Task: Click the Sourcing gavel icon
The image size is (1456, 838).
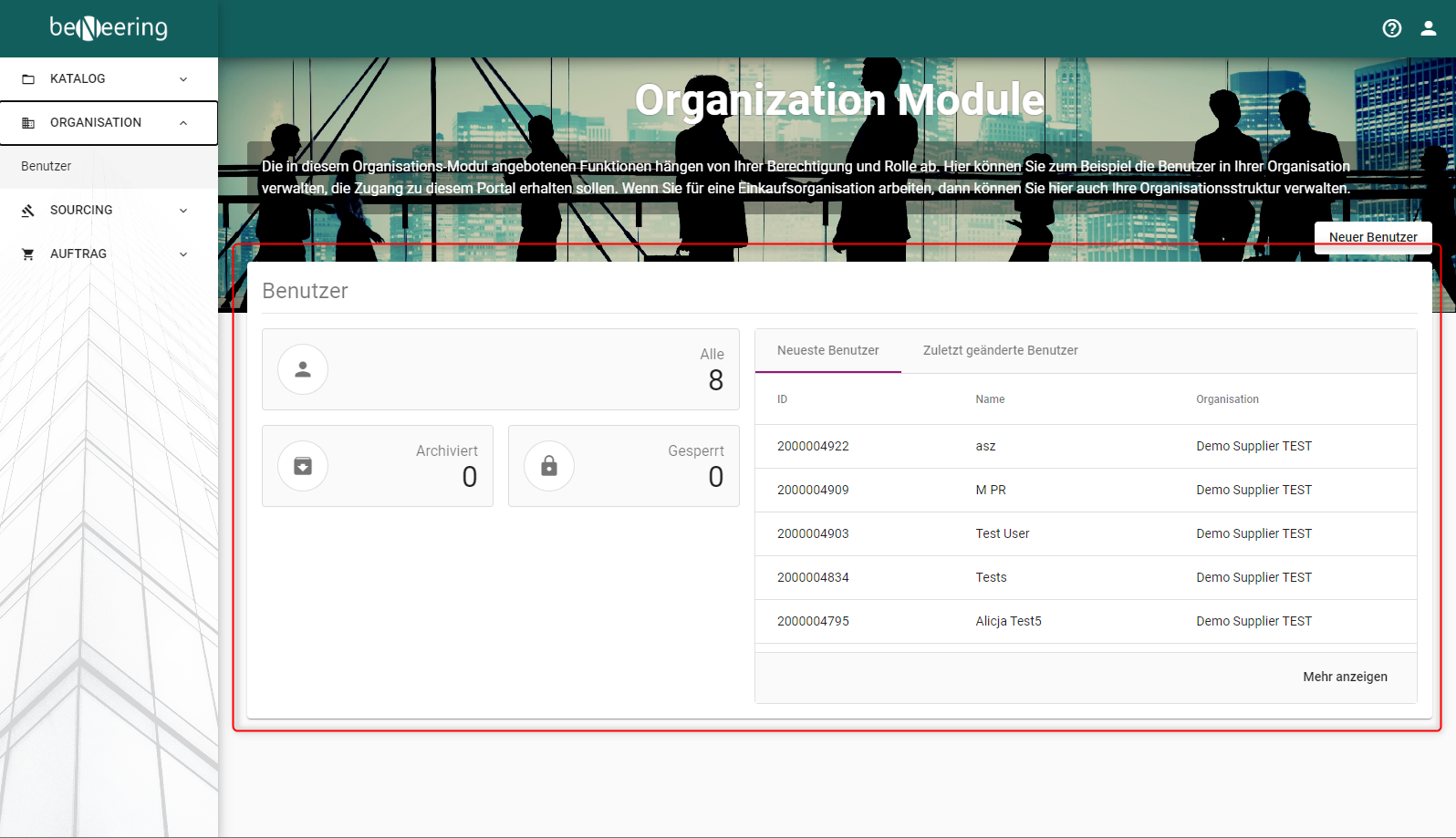Action: click(x=28, y=211)
